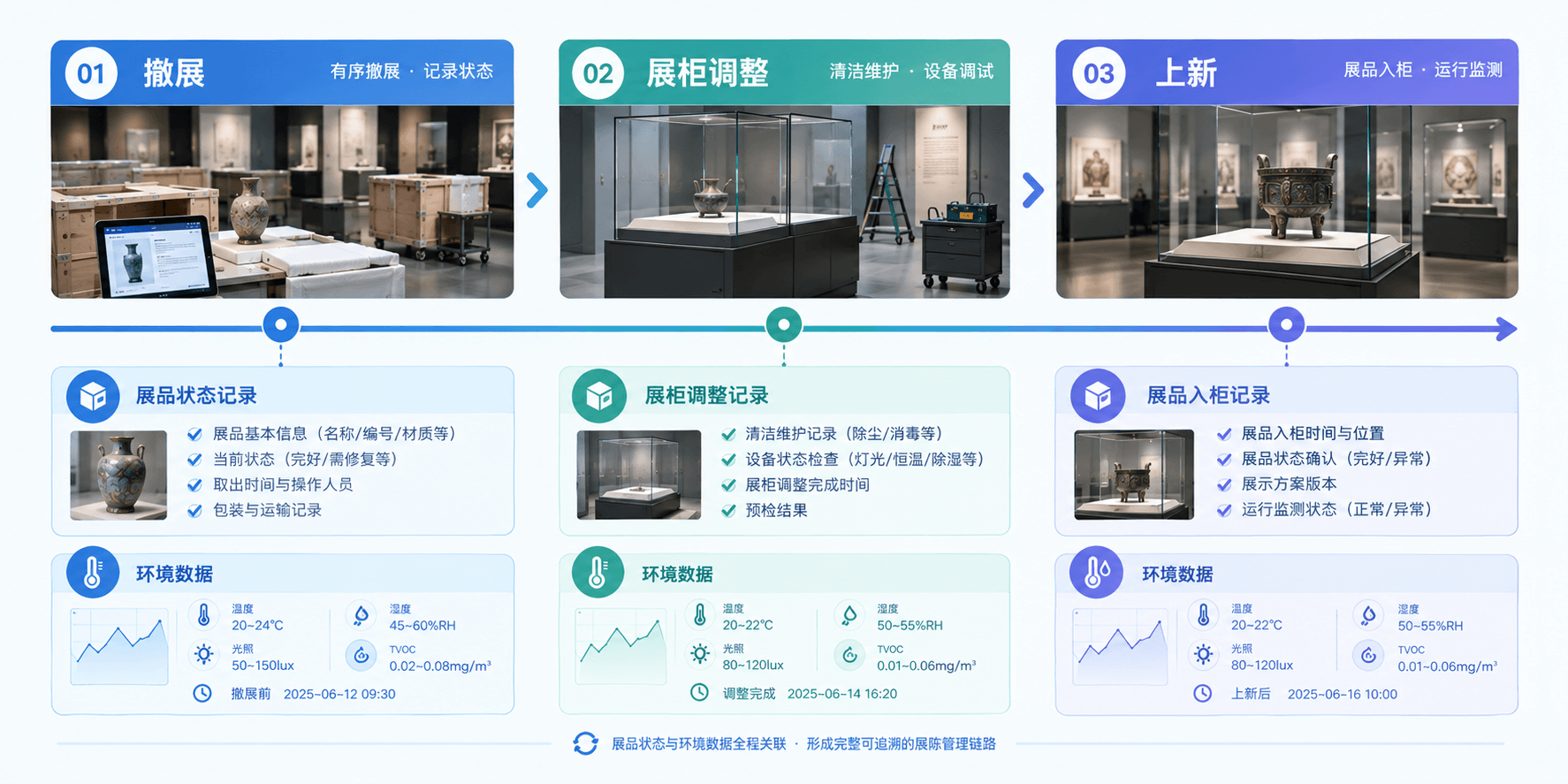The image size is (1568, 784).
Task: Click the 展柜调整 header title
Action: [708, 72]
